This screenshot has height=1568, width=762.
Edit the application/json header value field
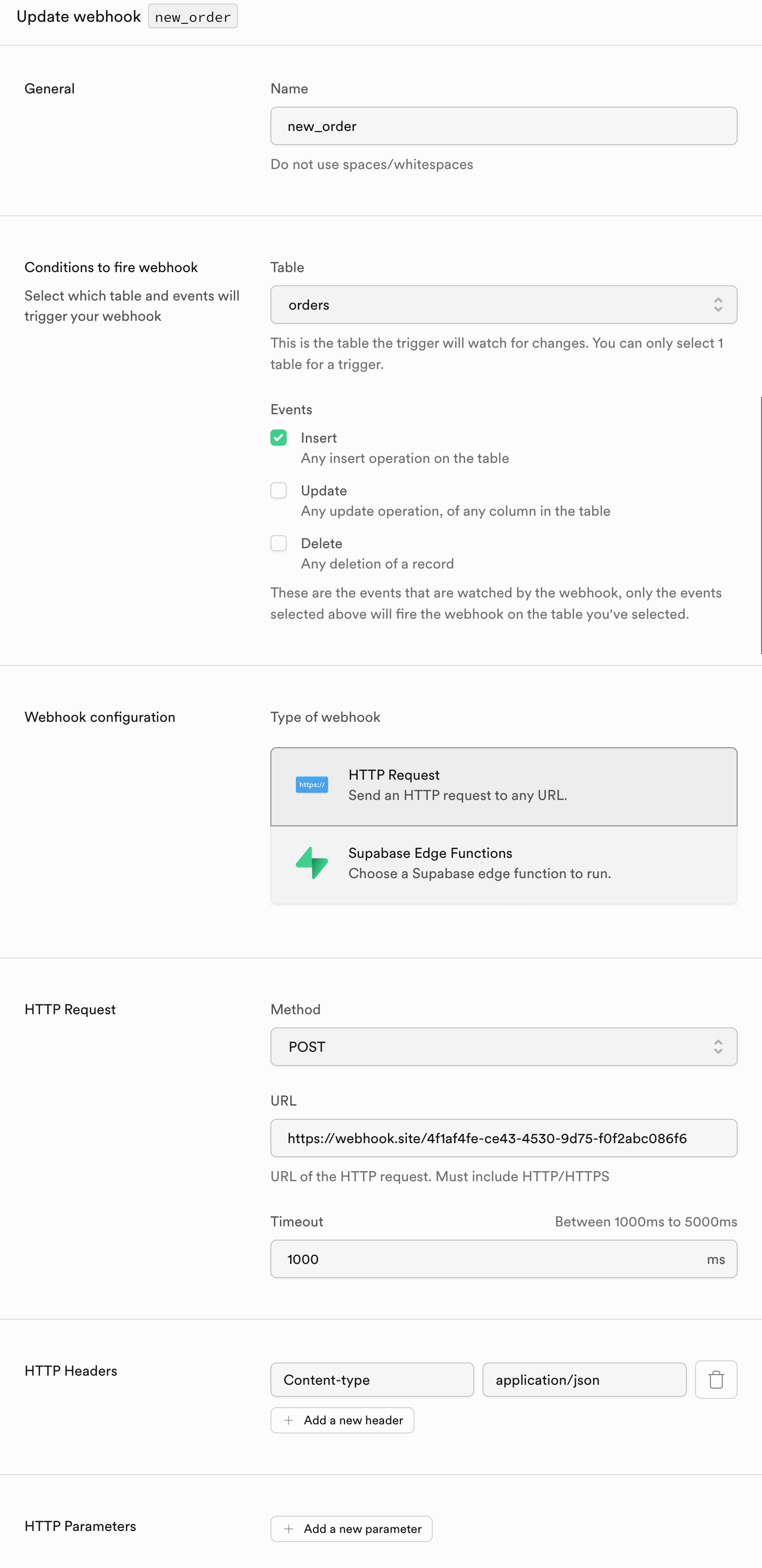click(584, 1379)
